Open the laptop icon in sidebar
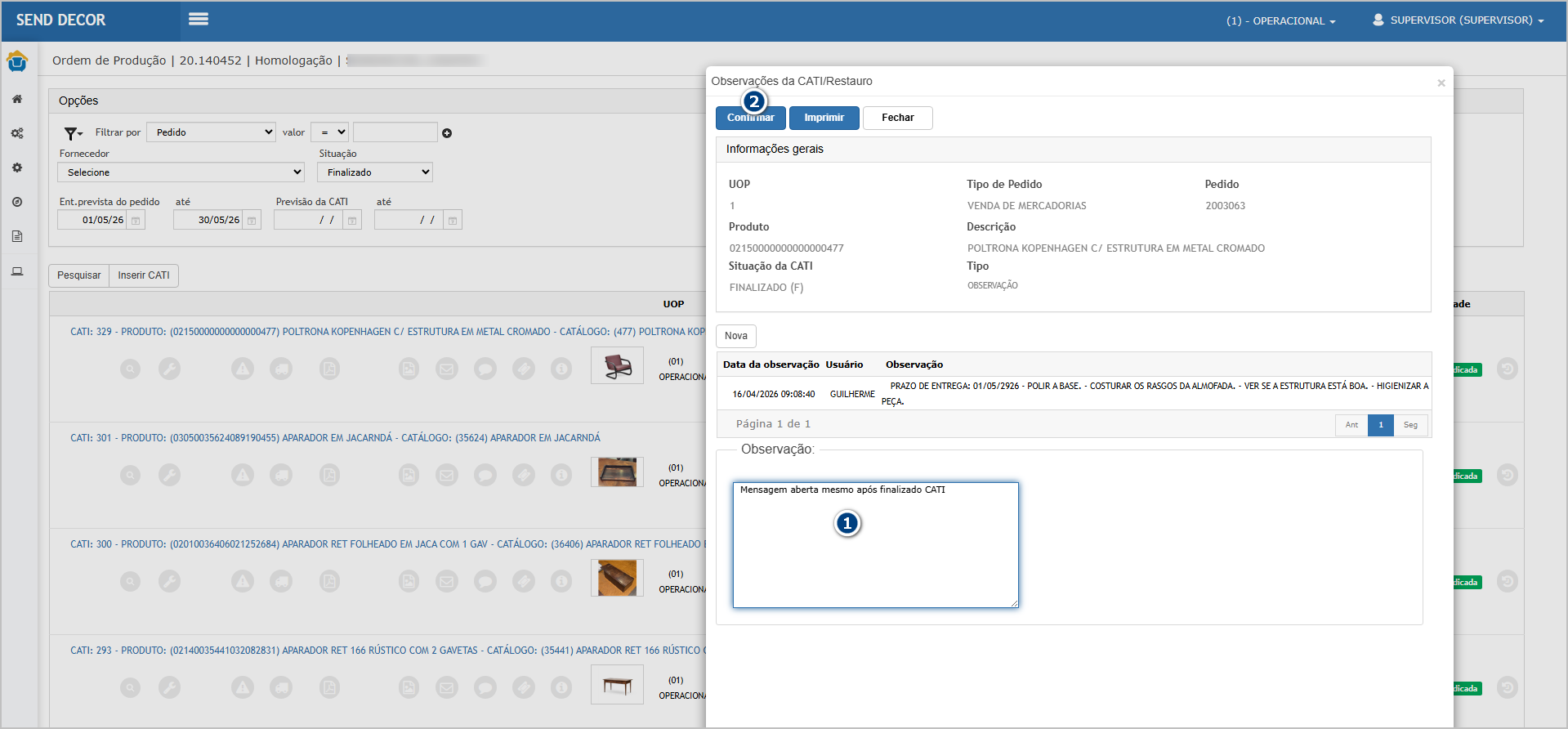Viewport: 1568px width, 729px height. (x=17, y=271)
